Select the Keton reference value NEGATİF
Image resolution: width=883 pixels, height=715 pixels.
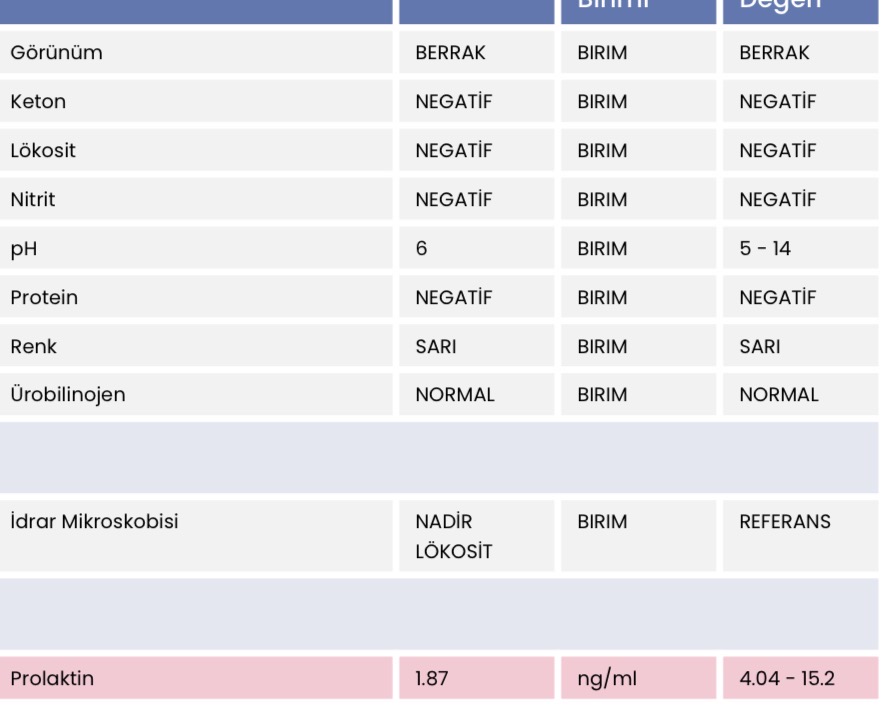click(777, 101)
